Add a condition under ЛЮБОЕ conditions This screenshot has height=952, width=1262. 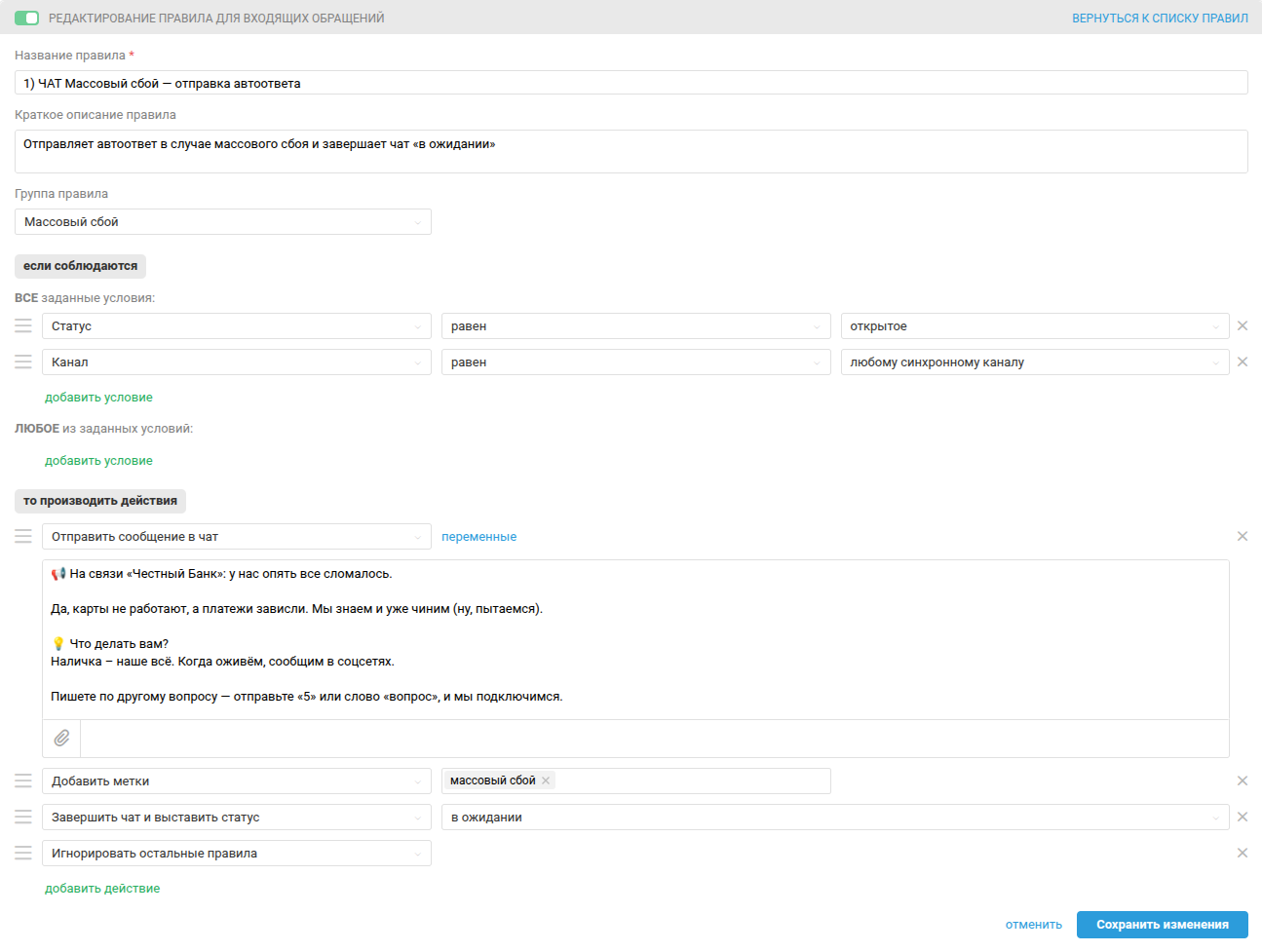98,461
